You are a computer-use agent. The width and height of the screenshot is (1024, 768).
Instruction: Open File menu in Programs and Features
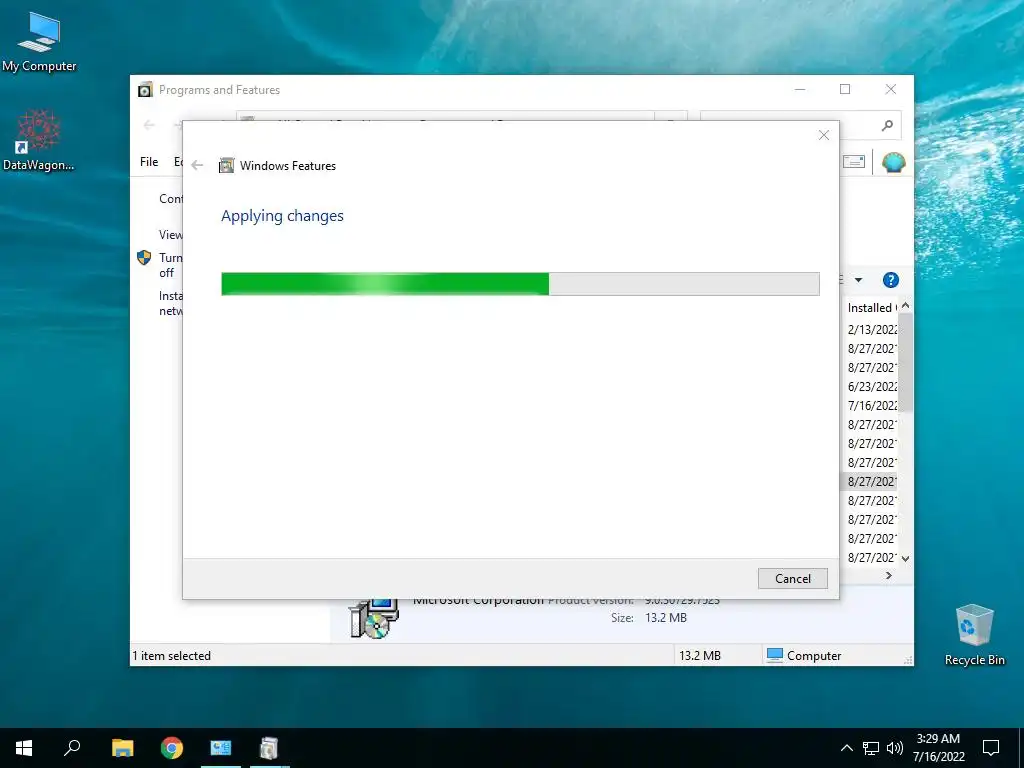point(149,161)
